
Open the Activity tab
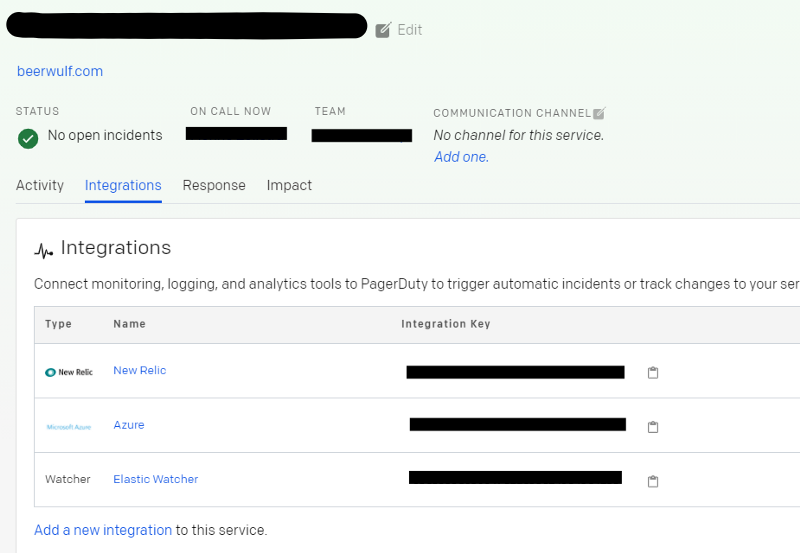click(x=40, y=185)
